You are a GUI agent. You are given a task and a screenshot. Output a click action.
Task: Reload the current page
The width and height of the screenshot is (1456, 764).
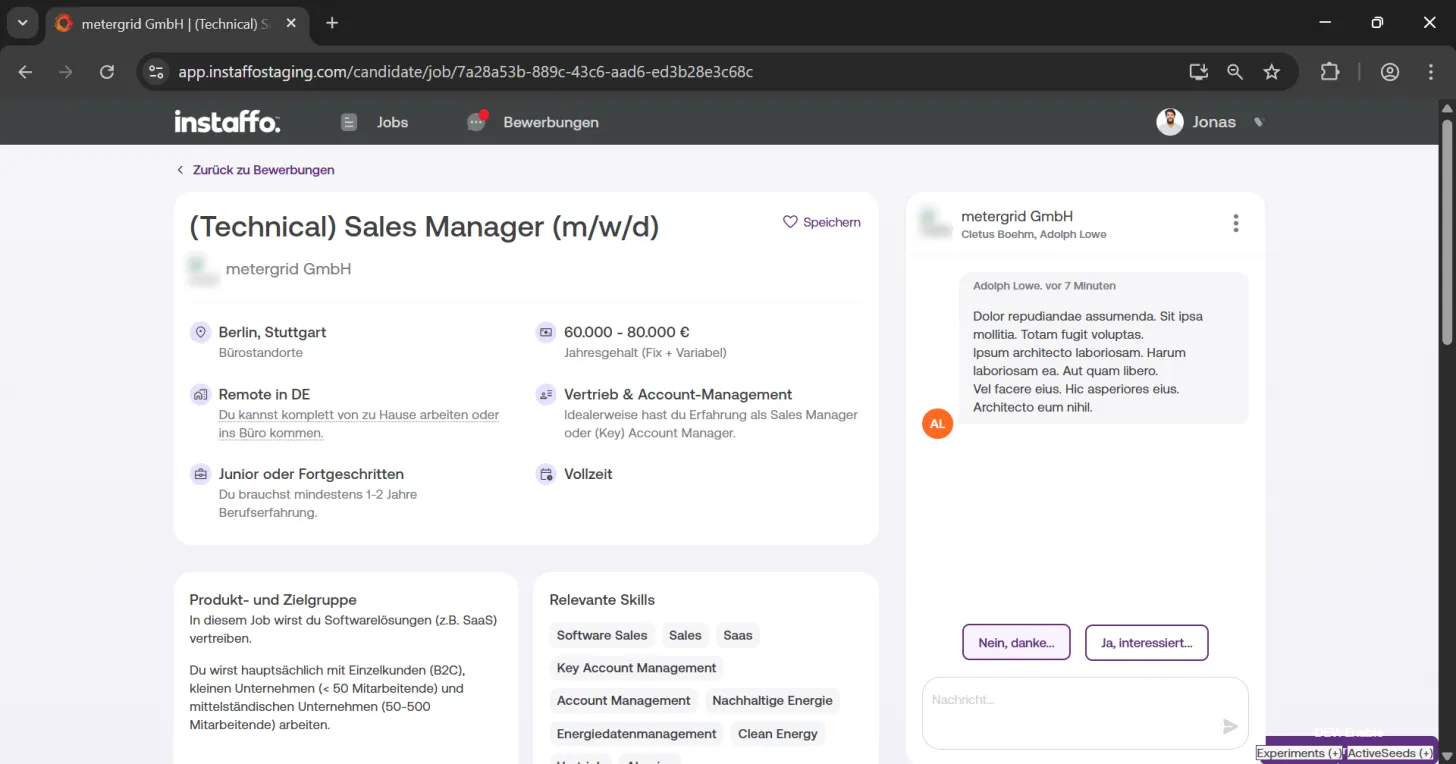pos(107,72)
